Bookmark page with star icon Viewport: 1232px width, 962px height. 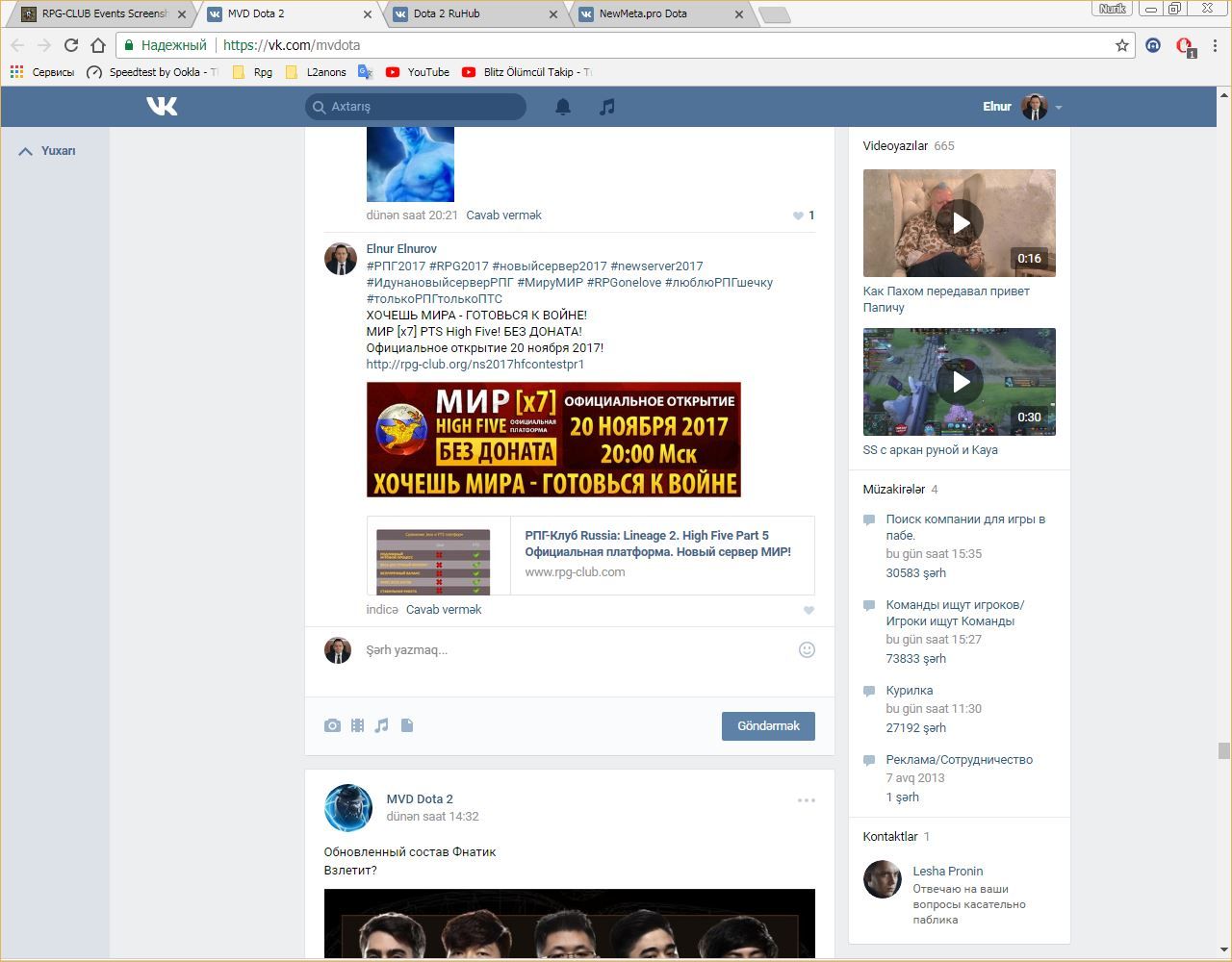point(1121,45)
